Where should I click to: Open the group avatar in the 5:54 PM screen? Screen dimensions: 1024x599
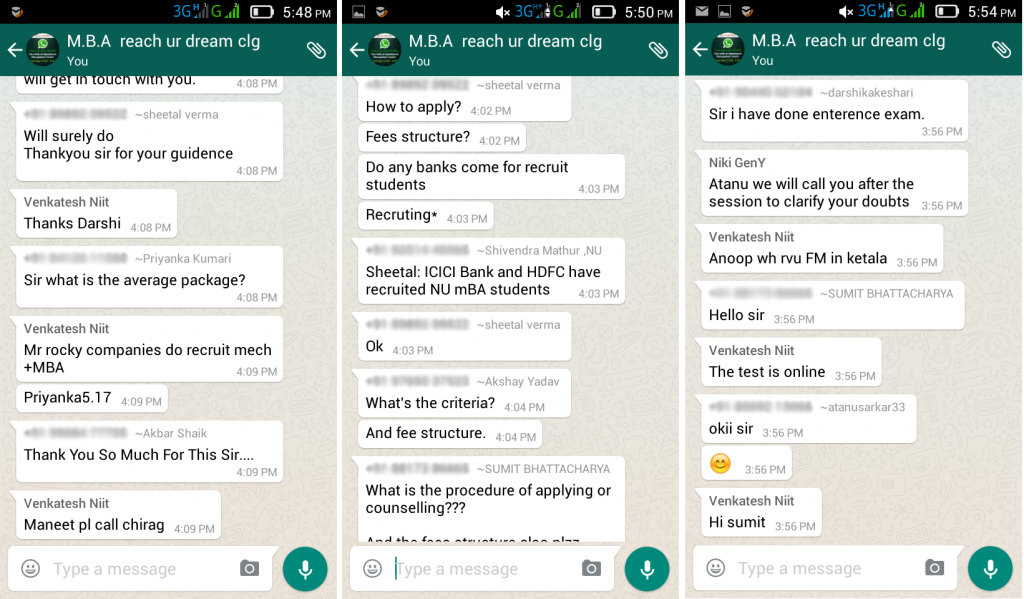(x=728, y=50)
